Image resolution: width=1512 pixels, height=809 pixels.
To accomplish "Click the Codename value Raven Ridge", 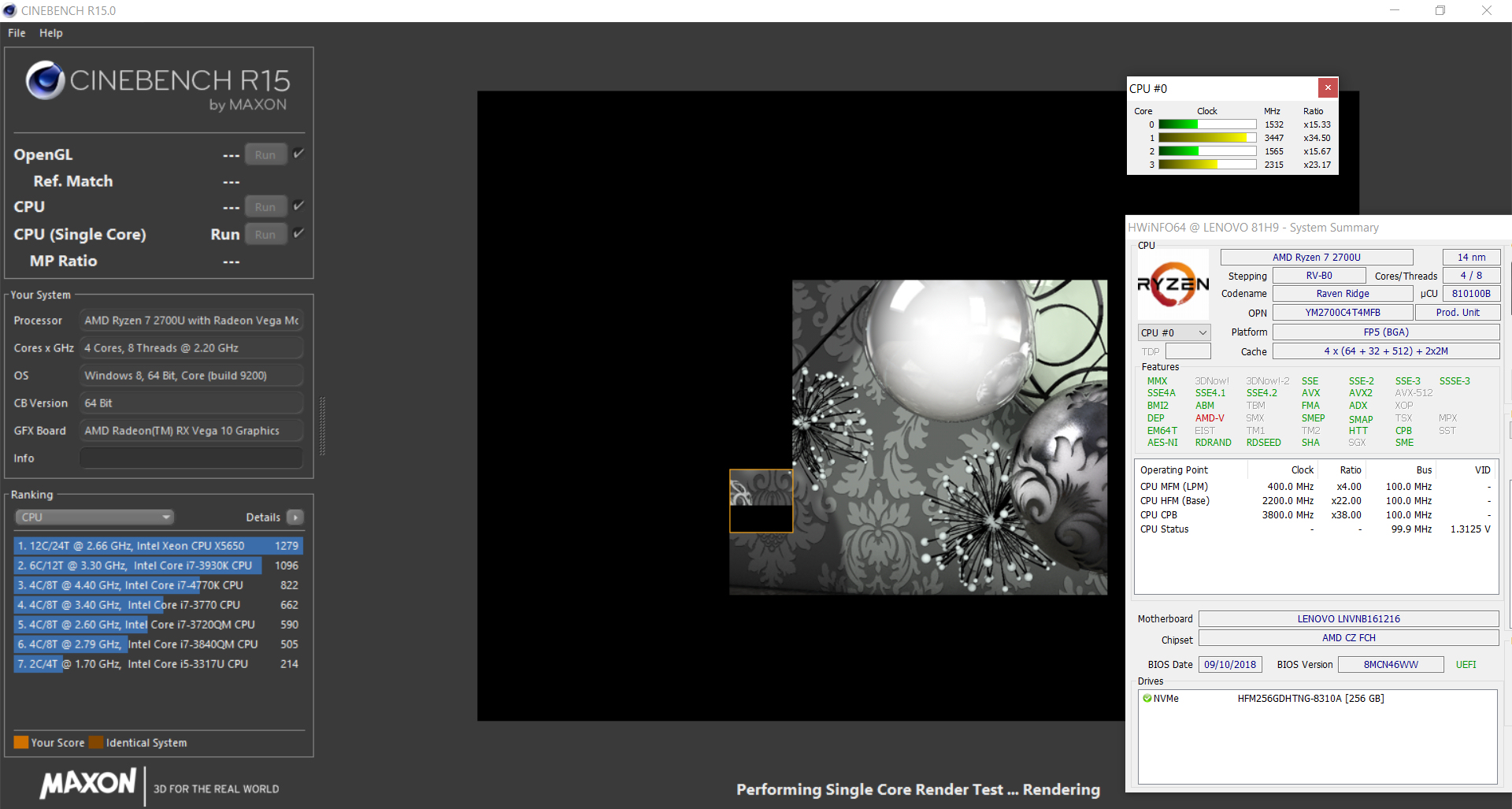I will pyautogui.click(x=1343, y=293).
